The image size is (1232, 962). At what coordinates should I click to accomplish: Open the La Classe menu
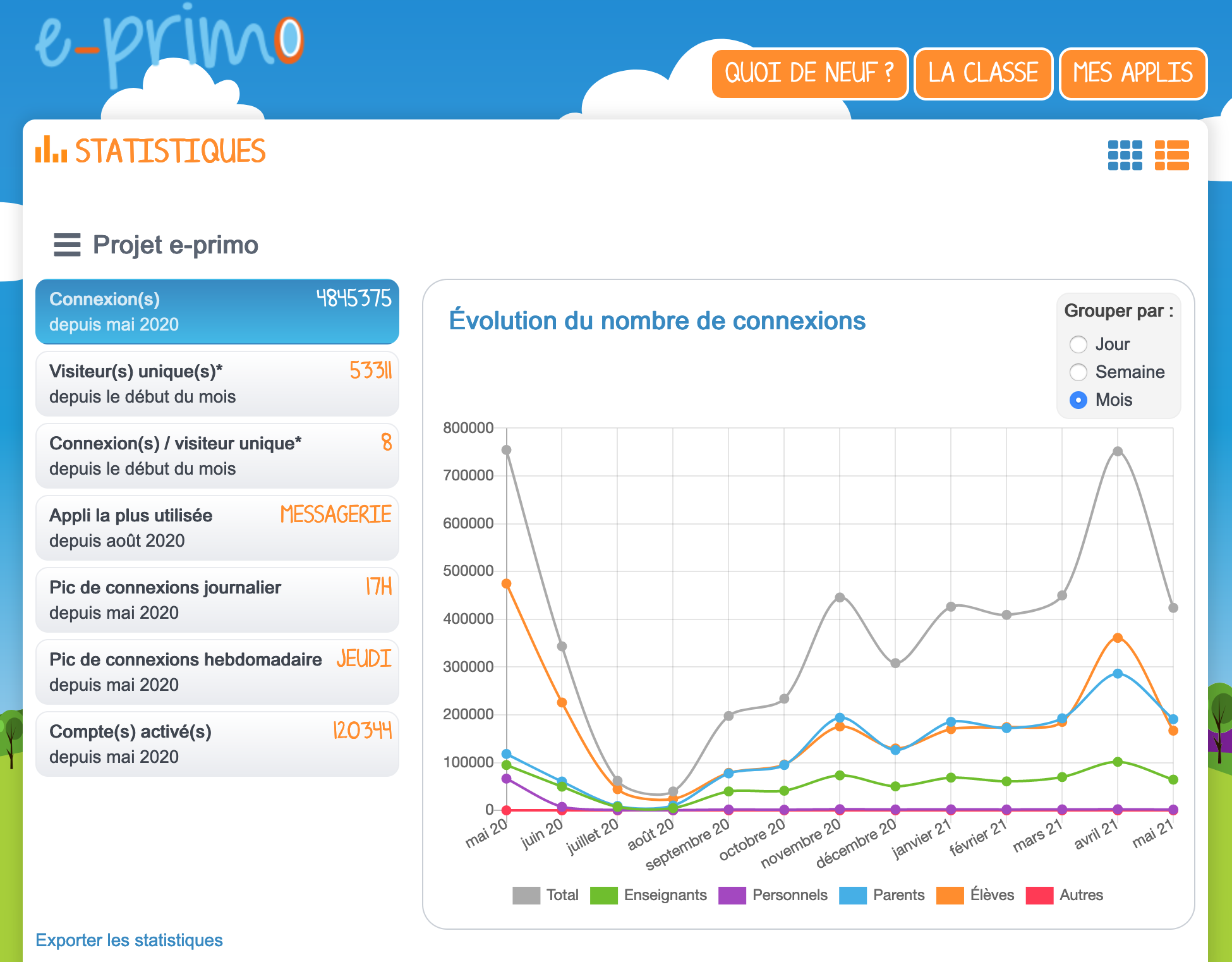[983, 73]
